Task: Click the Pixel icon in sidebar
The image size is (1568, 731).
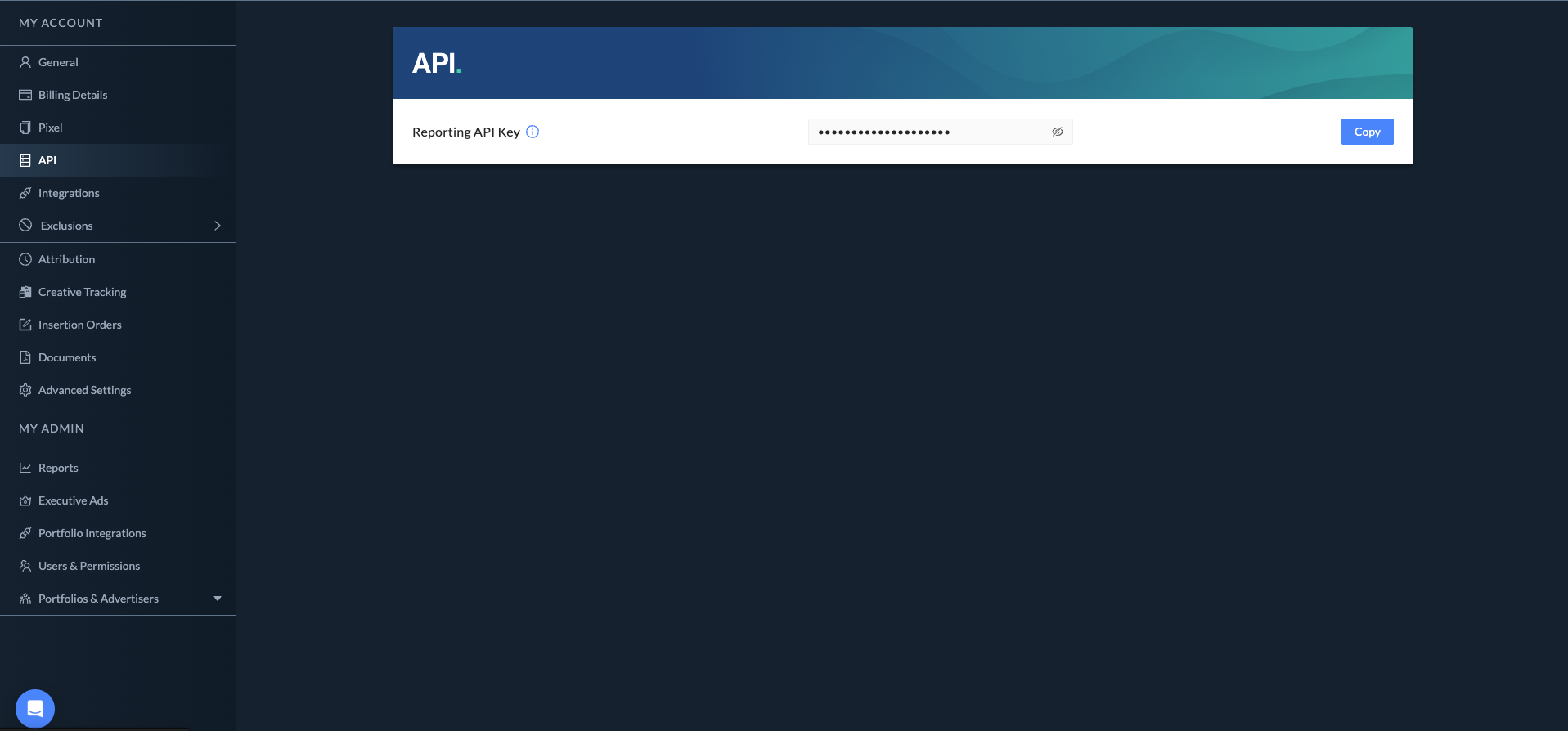Action: (x=25, y=128)
